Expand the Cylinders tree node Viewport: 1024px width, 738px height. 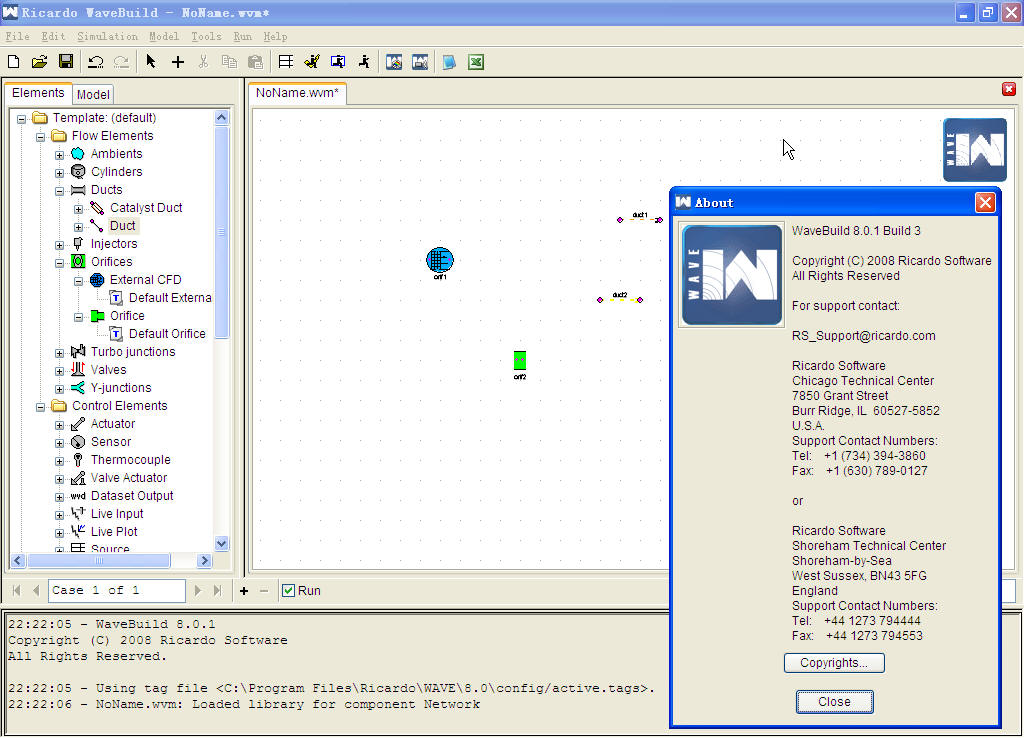click(59, 173)
